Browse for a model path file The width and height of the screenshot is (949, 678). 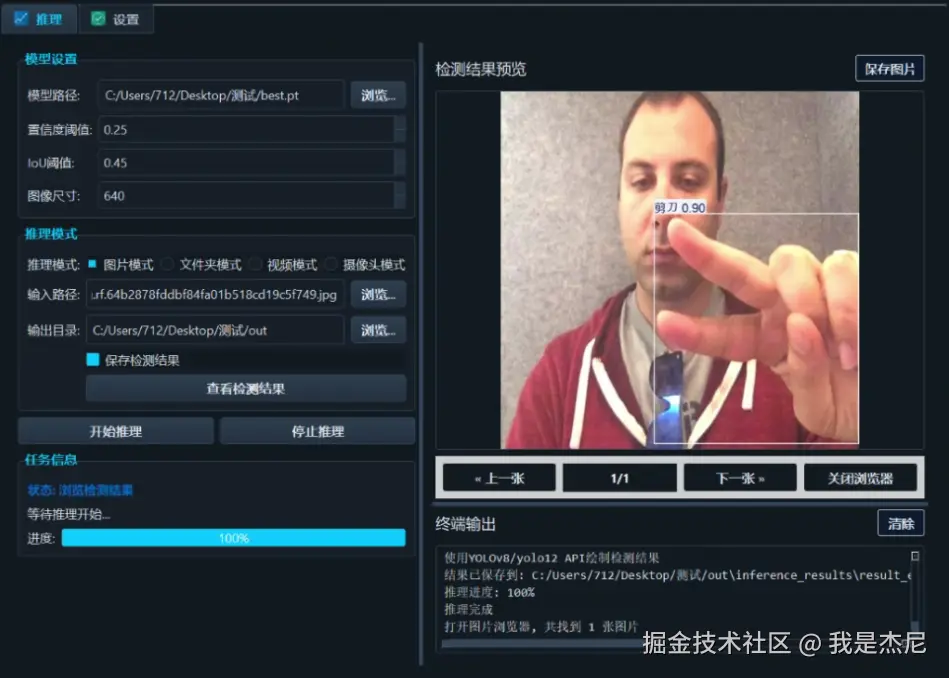378,94
